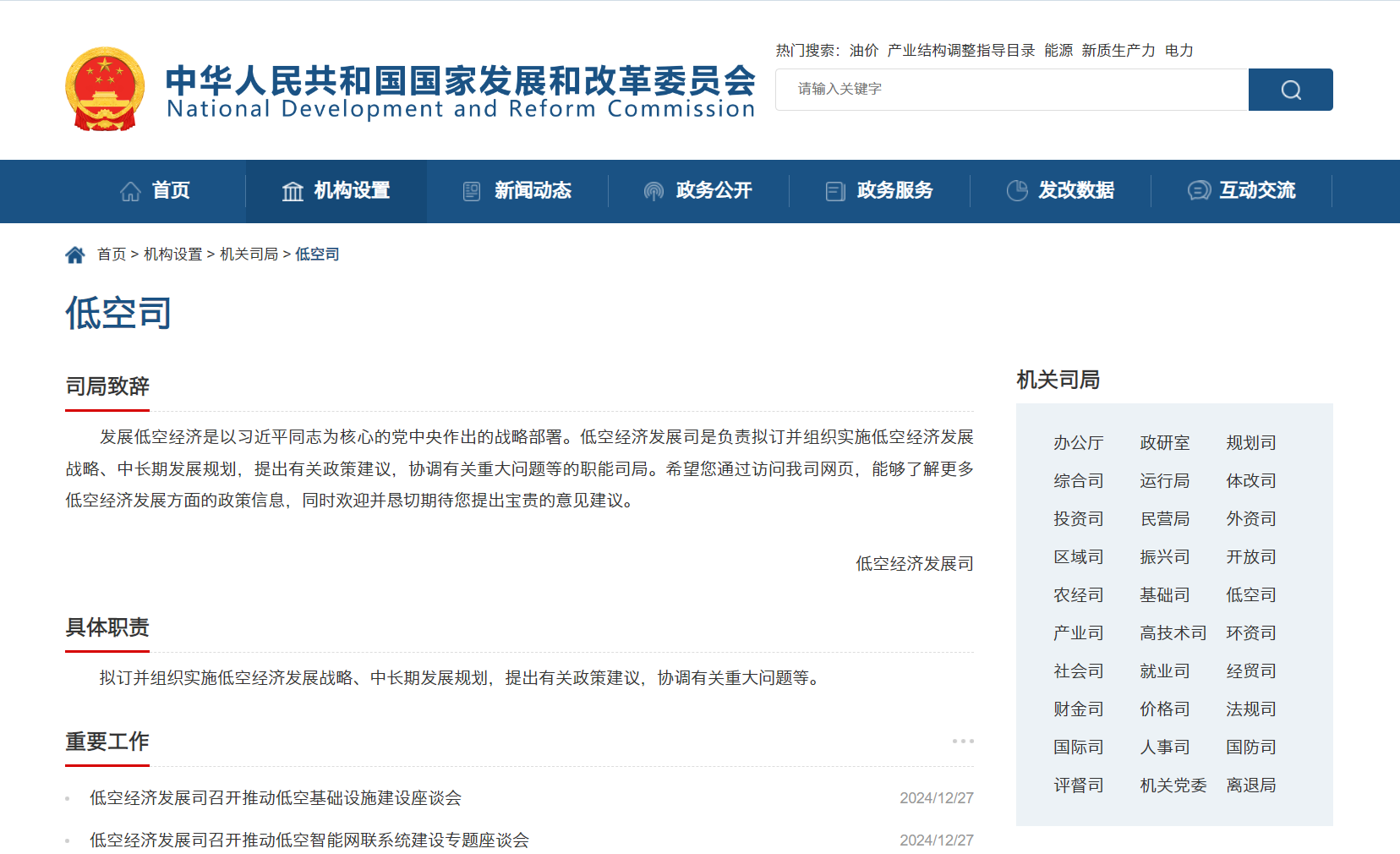The height and width of the screenshot is (854, 1400).
Task: Open the 价格司 department link
Action: pos(1165,709)
